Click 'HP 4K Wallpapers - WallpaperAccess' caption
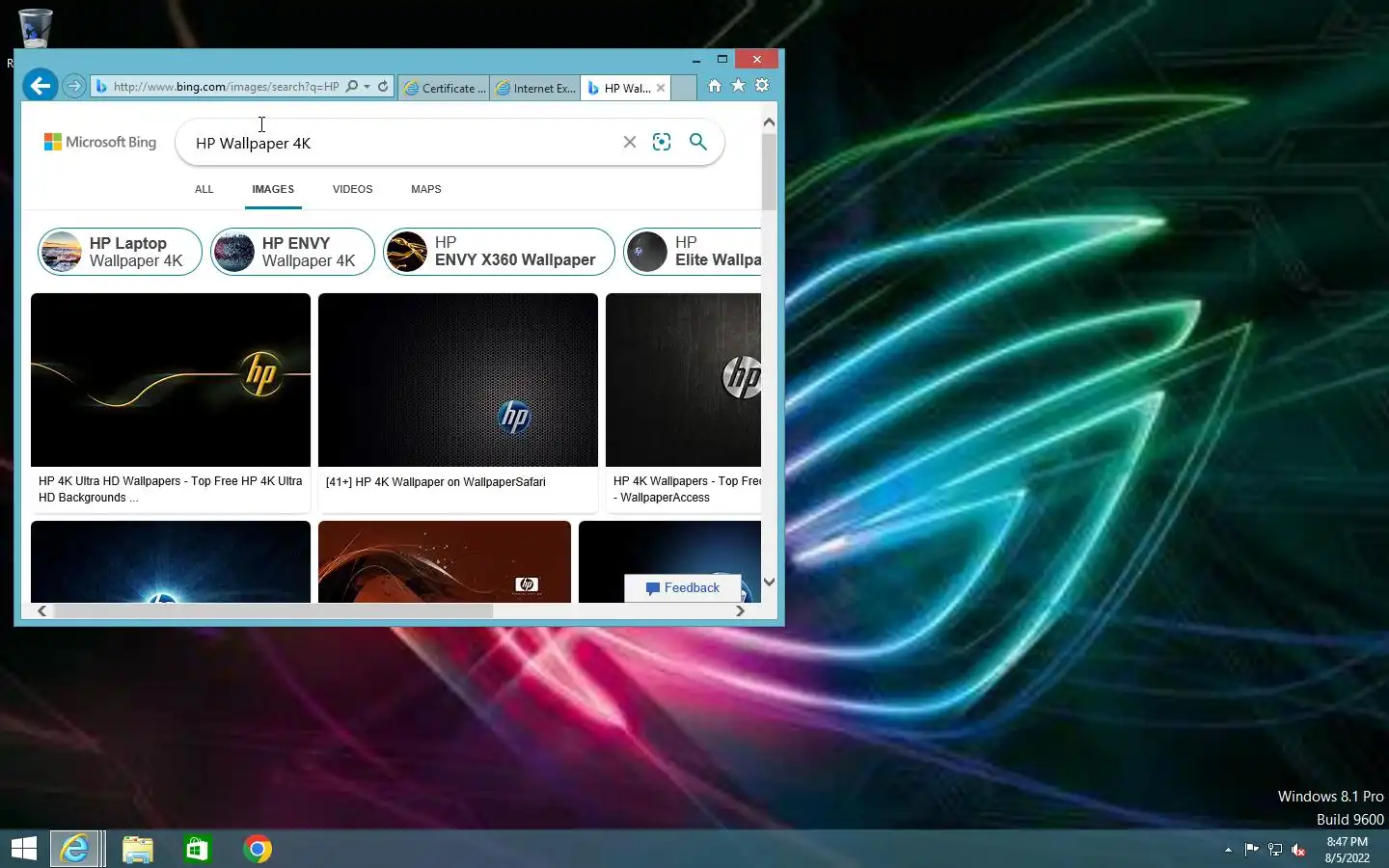Screen dimensions: 1389x868 687,489
